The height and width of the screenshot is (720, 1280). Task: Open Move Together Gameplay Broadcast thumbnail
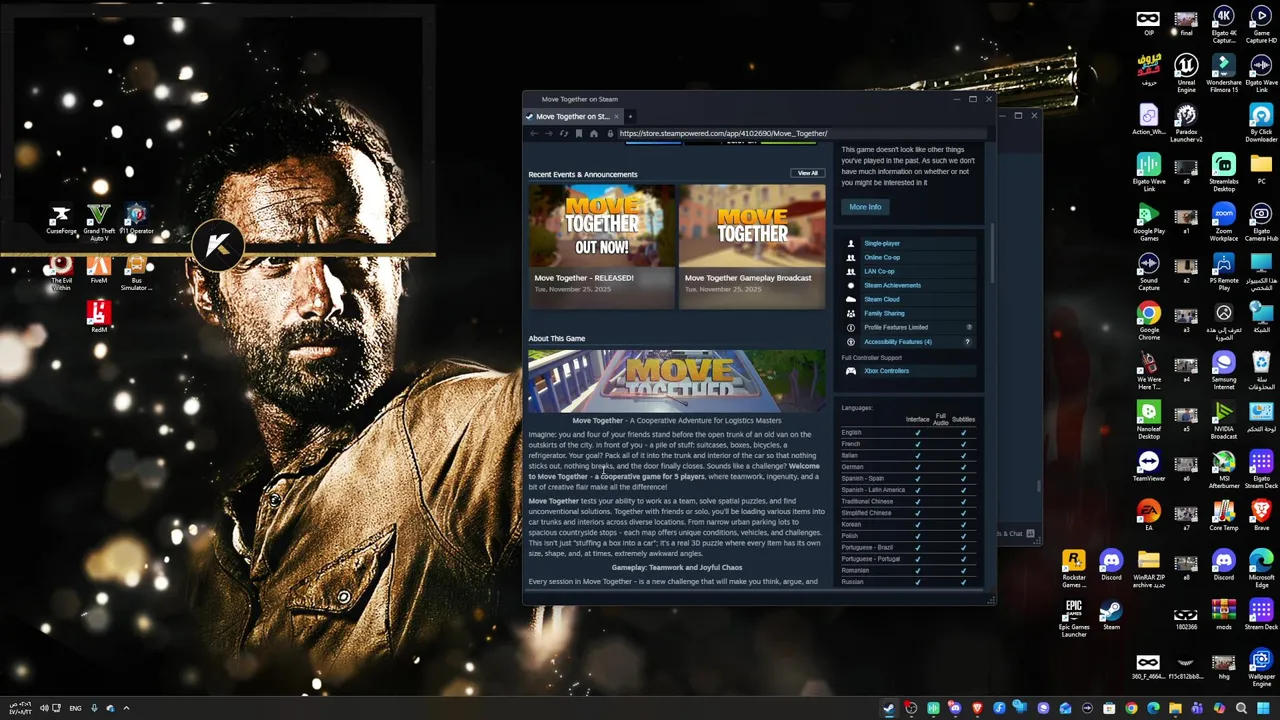(x=752, y=224)
